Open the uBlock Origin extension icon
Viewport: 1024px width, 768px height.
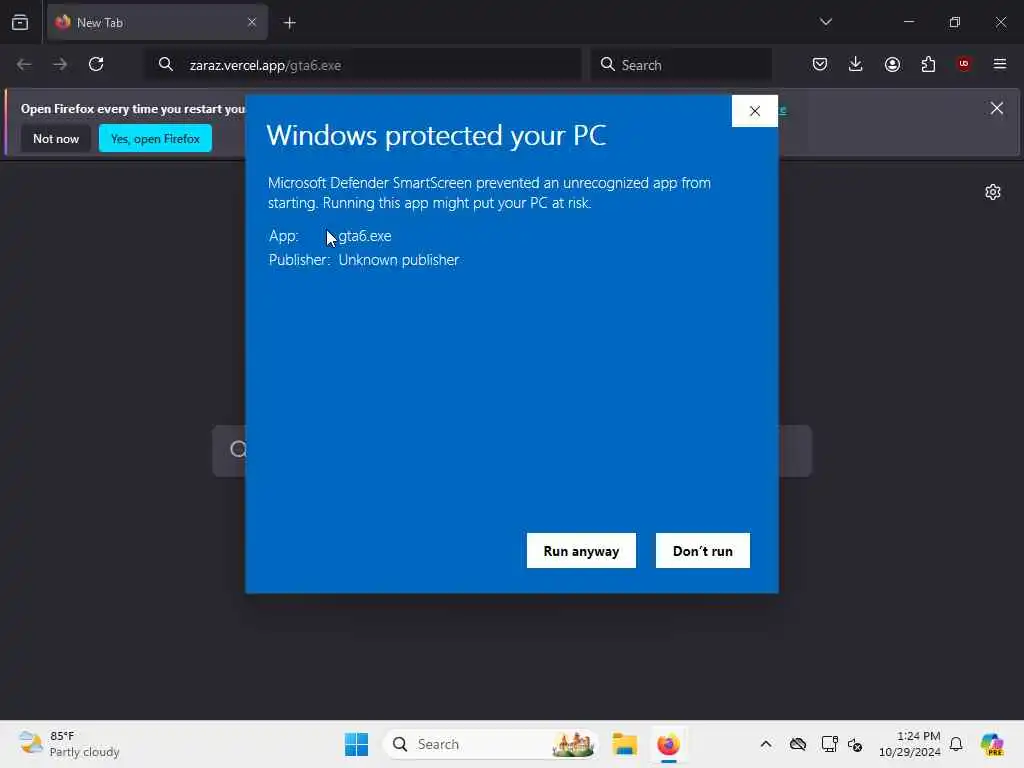(x=964, y=63)
